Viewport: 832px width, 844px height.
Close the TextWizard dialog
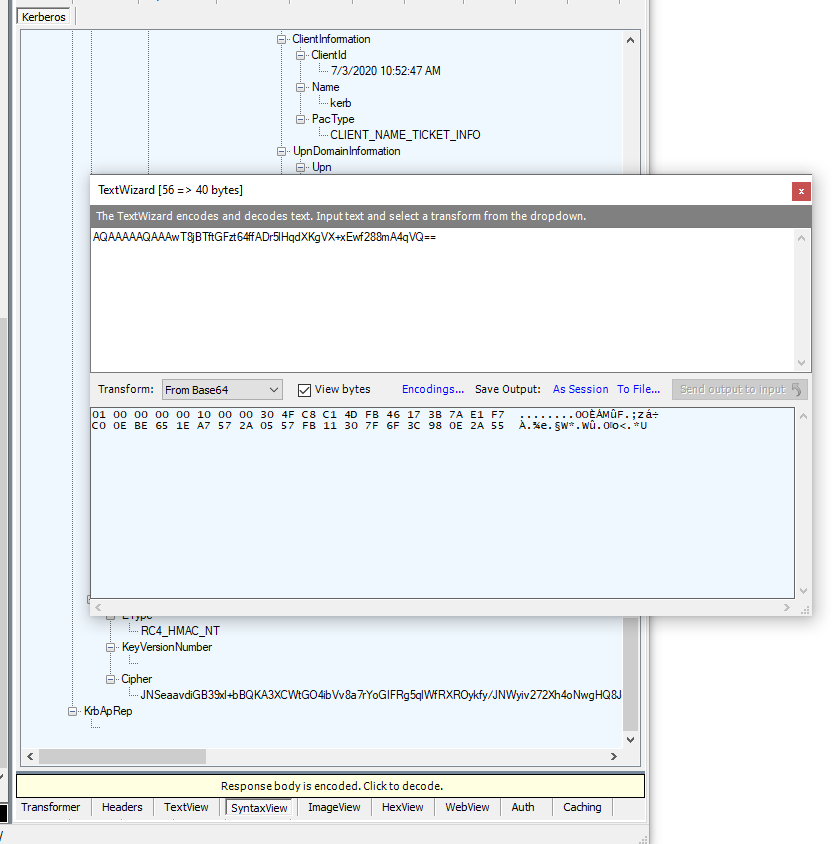pyautogui.click(x=800, y=190)
